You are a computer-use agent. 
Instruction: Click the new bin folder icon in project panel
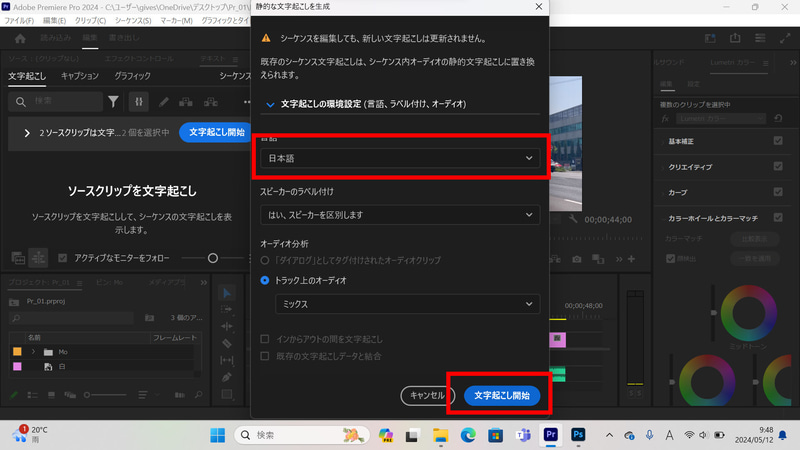[149, 318]
